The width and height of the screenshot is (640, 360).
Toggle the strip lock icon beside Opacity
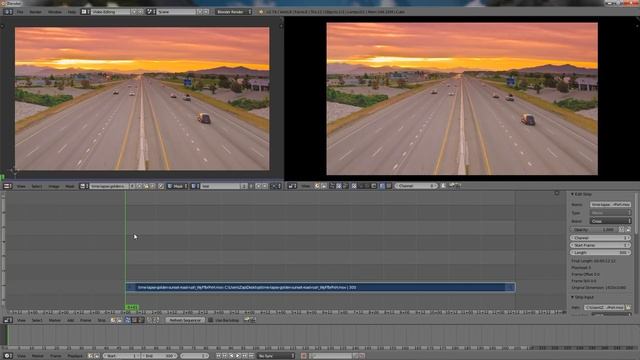pos(628,230)
